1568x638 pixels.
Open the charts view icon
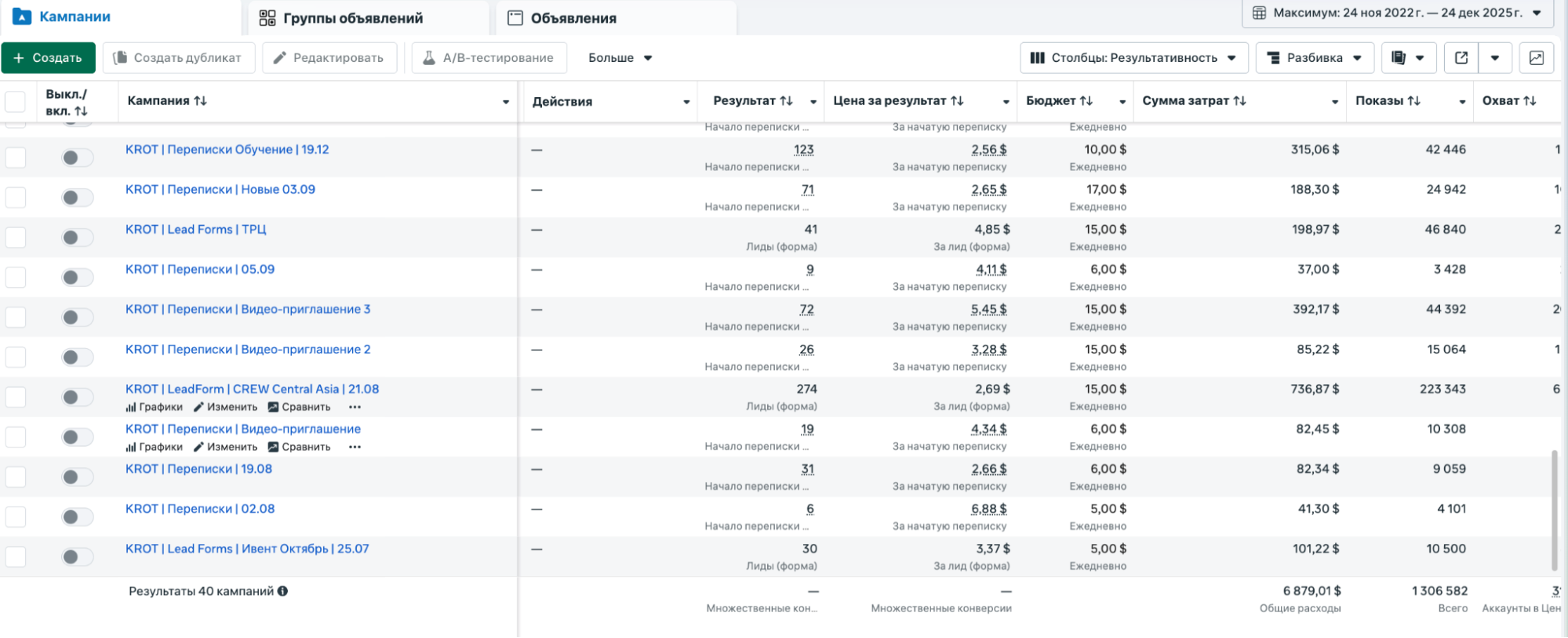tap(1536, 58)
